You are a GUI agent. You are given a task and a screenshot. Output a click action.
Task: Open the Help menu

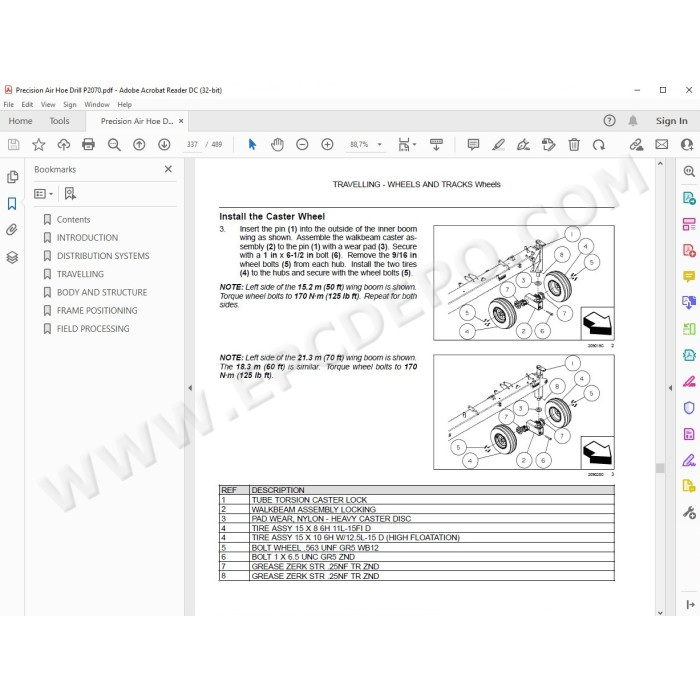pos(125,104)
